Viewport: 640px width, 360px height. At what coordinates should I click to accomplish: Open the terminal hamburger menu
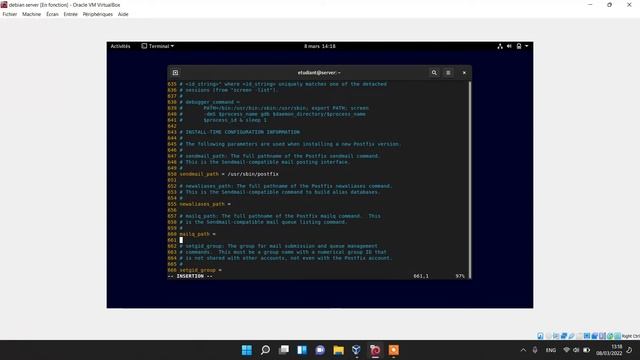448,73
